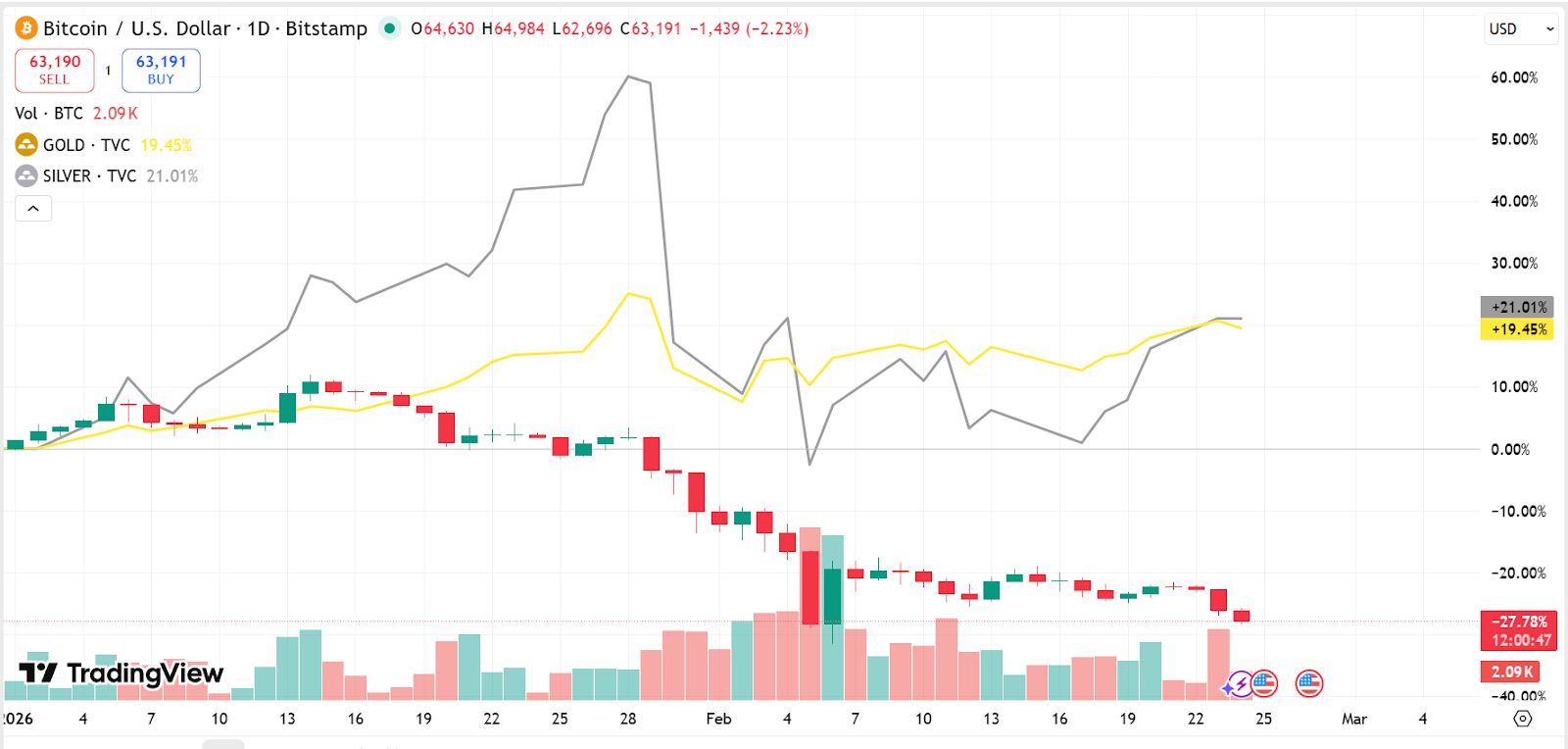Click the SILVER comparison symbol icon

(x=26, y=176)
